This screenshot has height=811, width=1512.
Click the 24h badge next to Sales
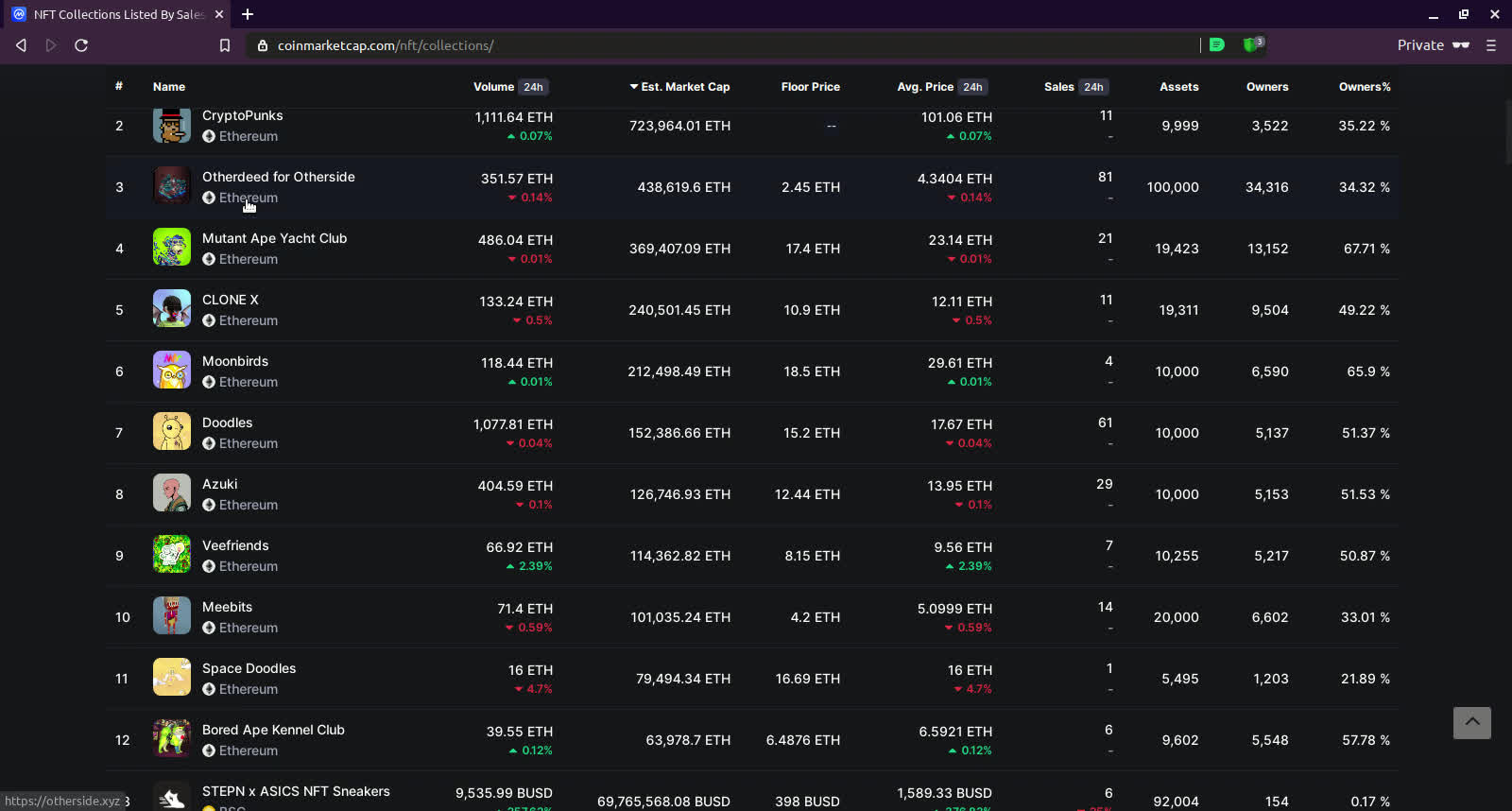[1093, 87]
